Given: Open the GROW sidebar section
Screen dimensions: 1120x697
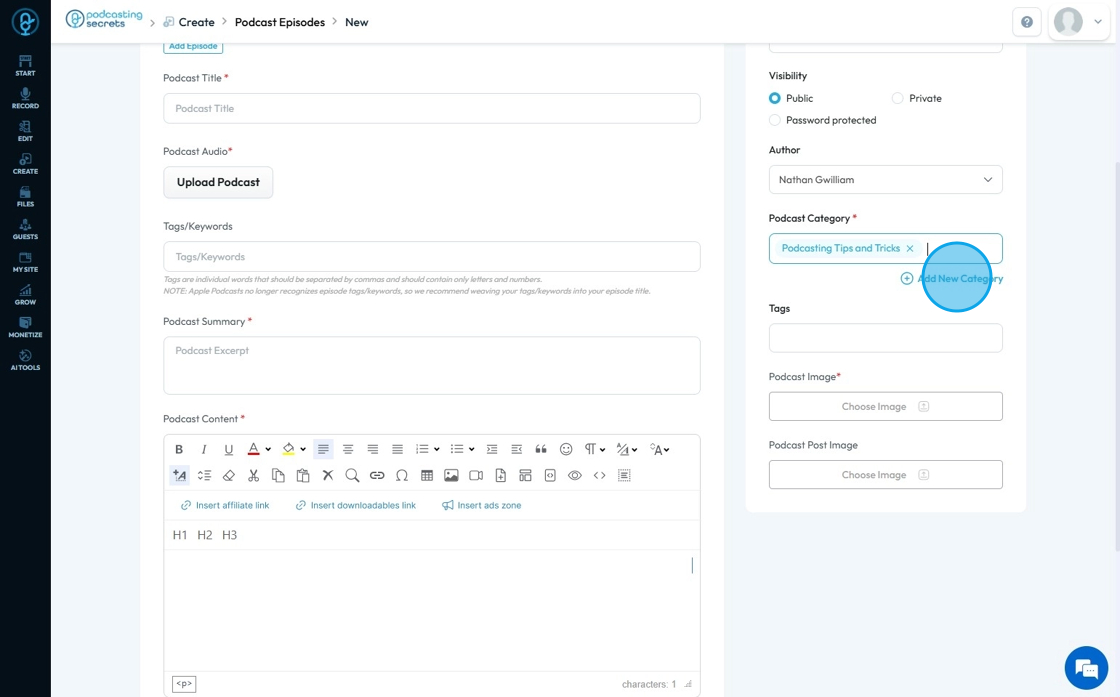Looking at the screenshot, I should (25, 294).
